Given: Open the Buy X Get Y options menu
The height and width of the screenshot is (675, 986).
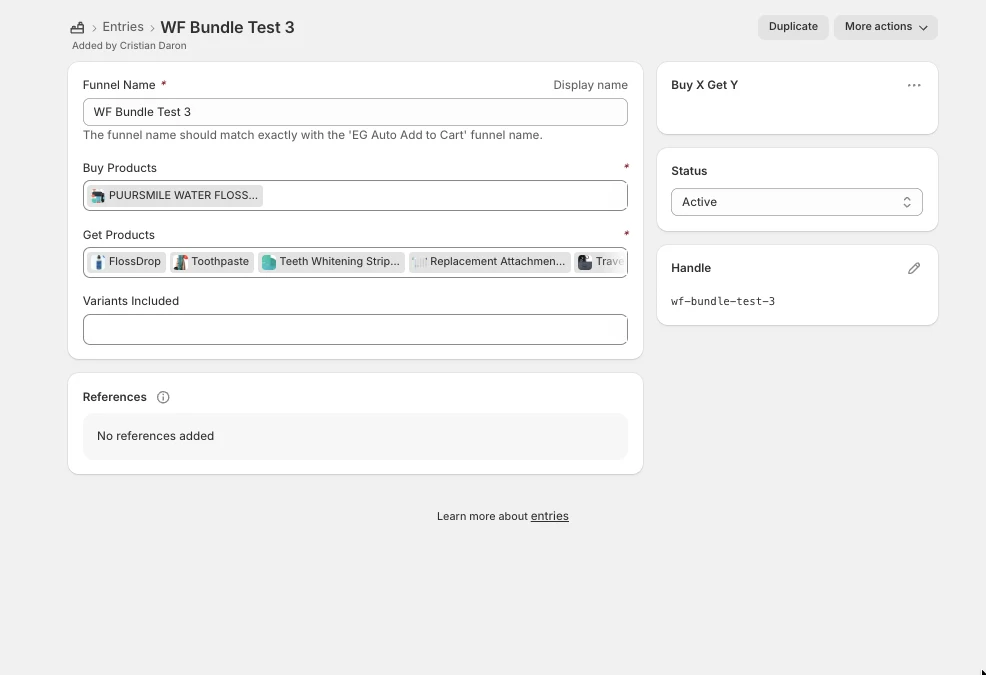Looking at the screenshot, I should [x=914, y=86].
